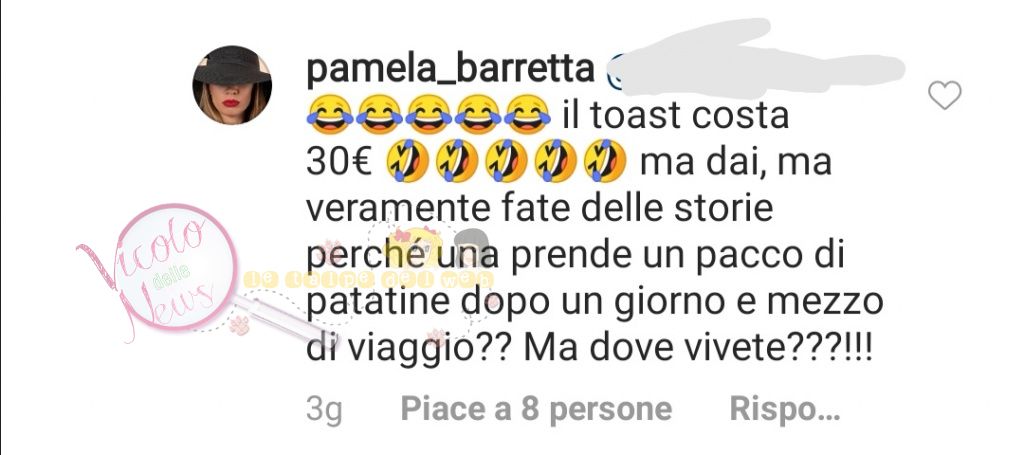Open pamela_barretta's profile picture

tap(232, 85)
